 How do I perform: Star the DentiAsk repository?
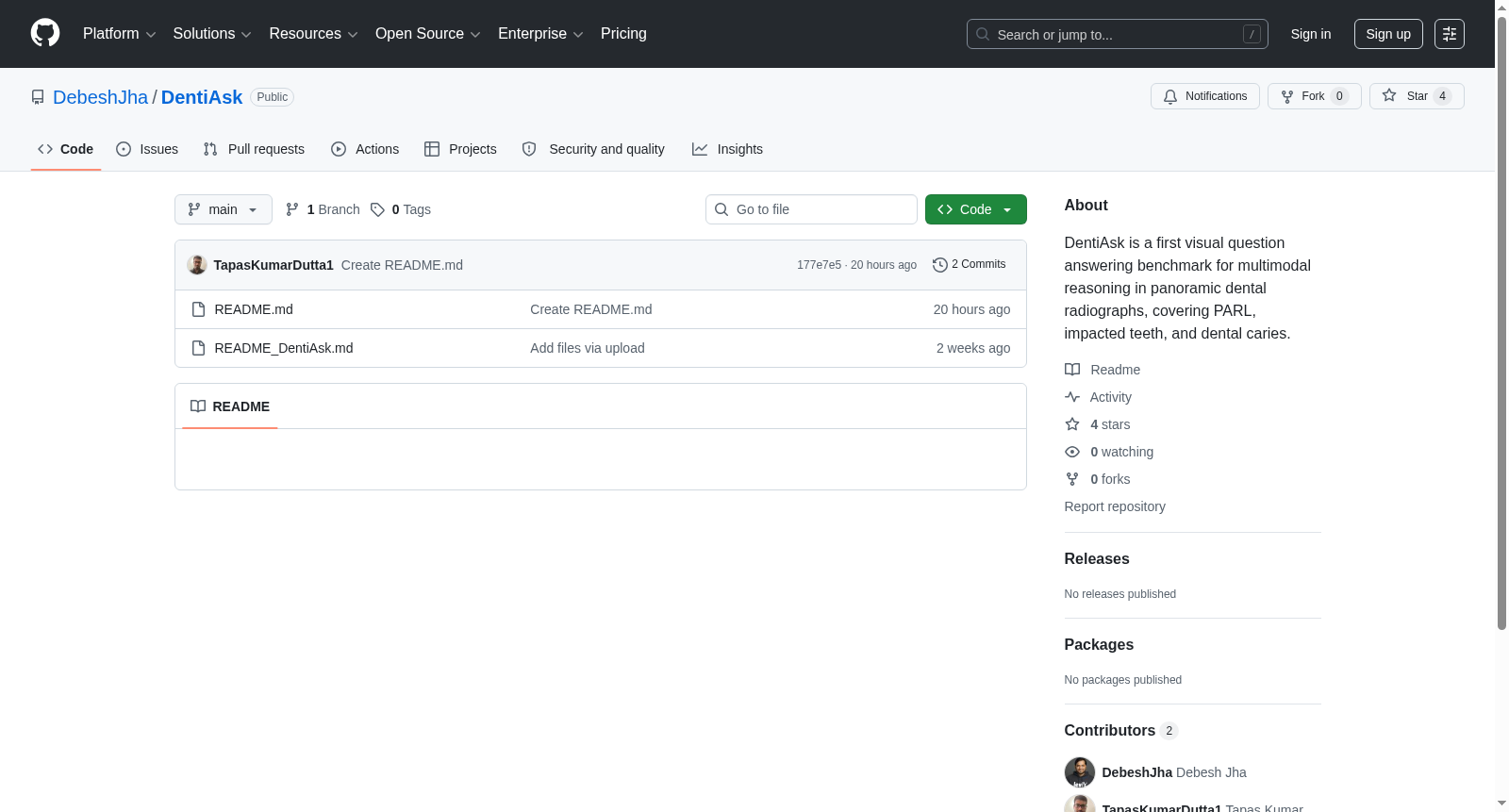click(x=1417, y=96)
